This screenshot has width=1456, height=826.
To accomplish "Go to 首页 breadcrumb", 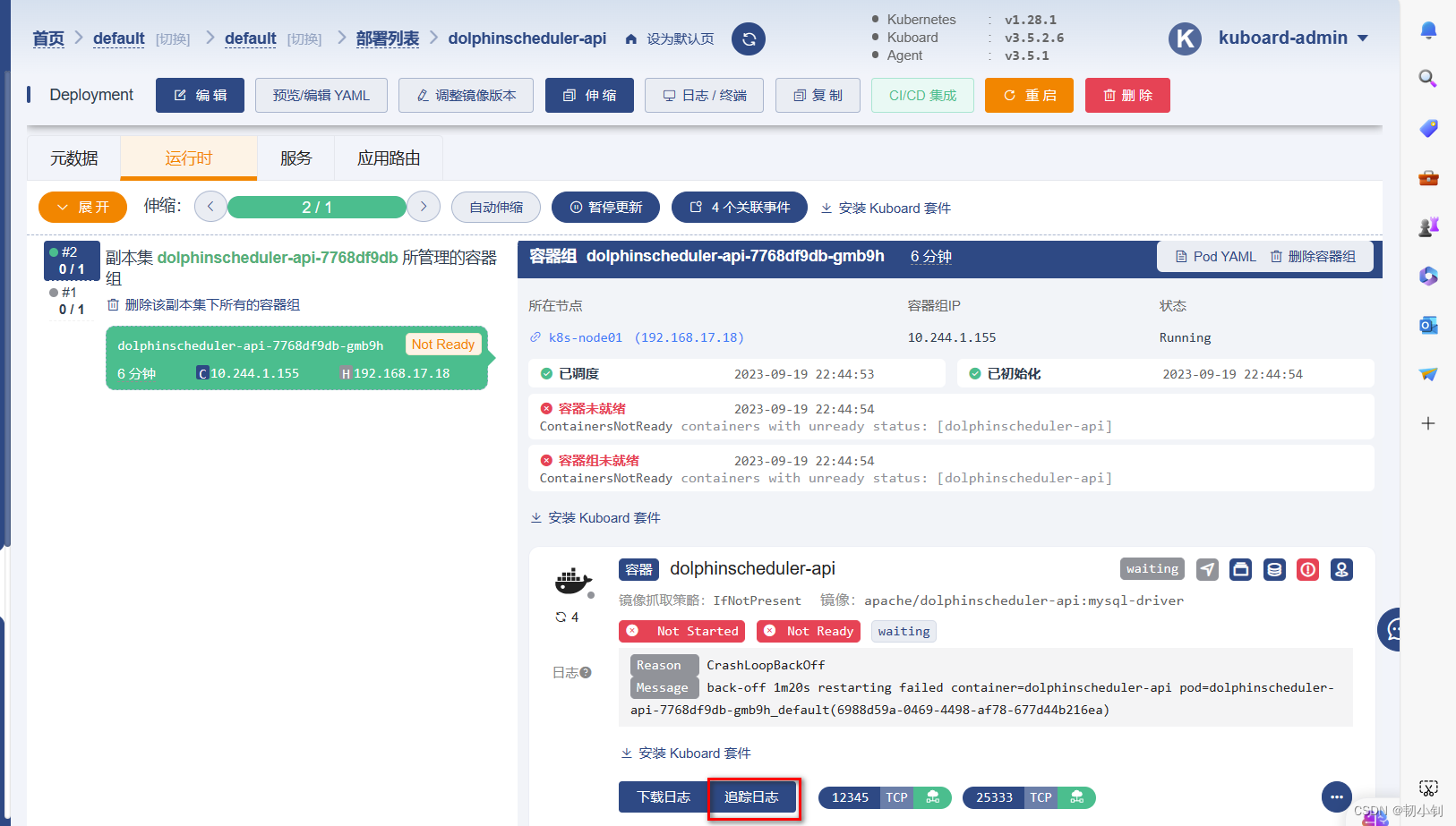I will tap(48, 38).
